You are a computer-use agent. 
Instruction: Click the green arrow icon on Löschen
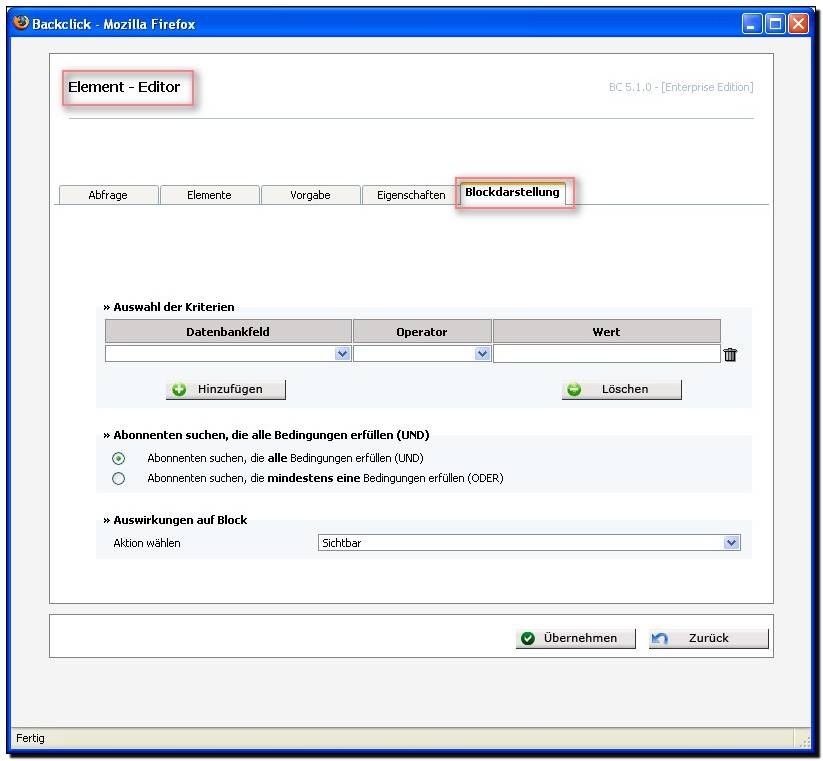pos(574,389)
